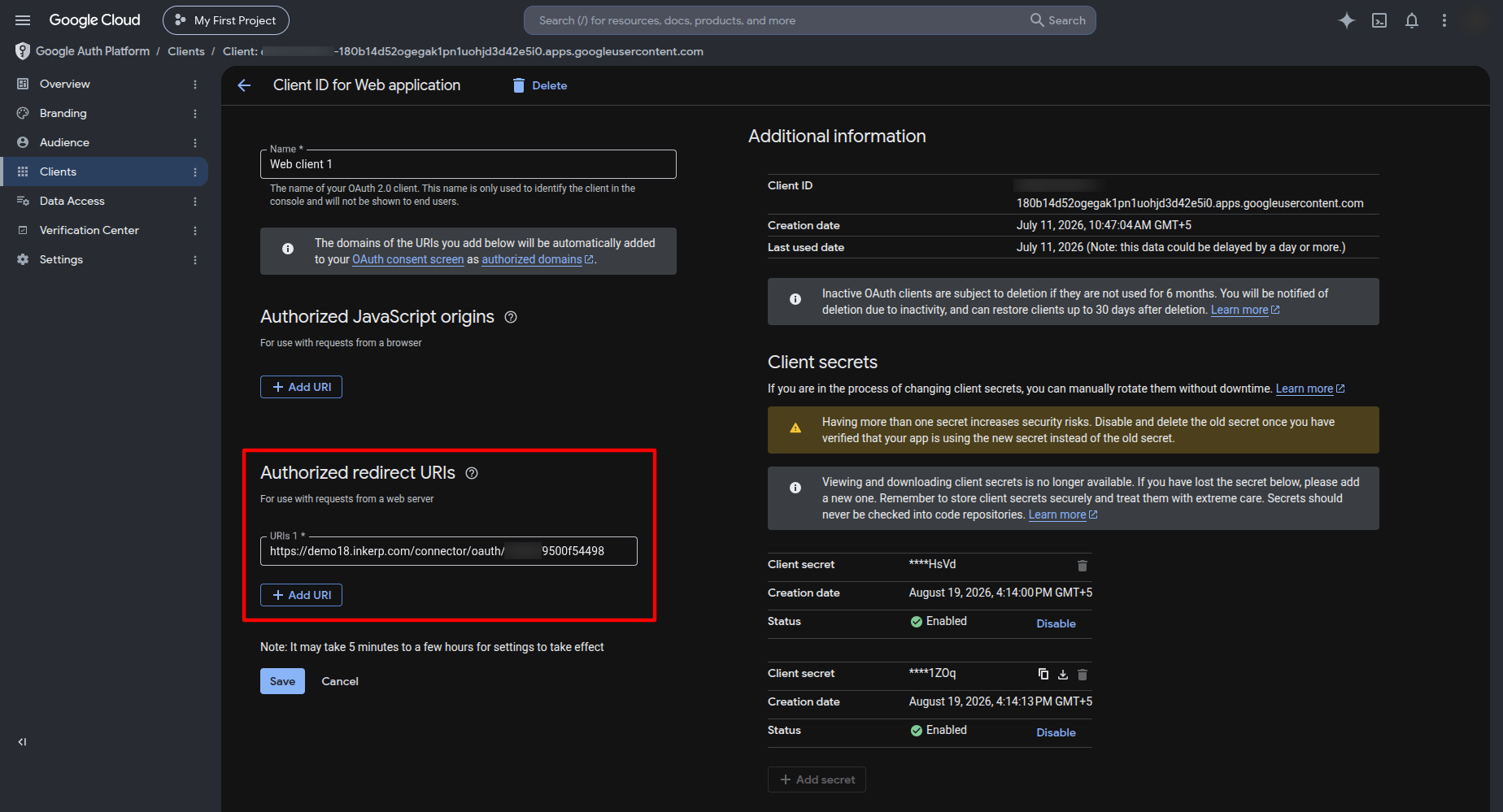Open Settings in the sidebar
This screenshot has width=1503, height=812.
[61, 259]
